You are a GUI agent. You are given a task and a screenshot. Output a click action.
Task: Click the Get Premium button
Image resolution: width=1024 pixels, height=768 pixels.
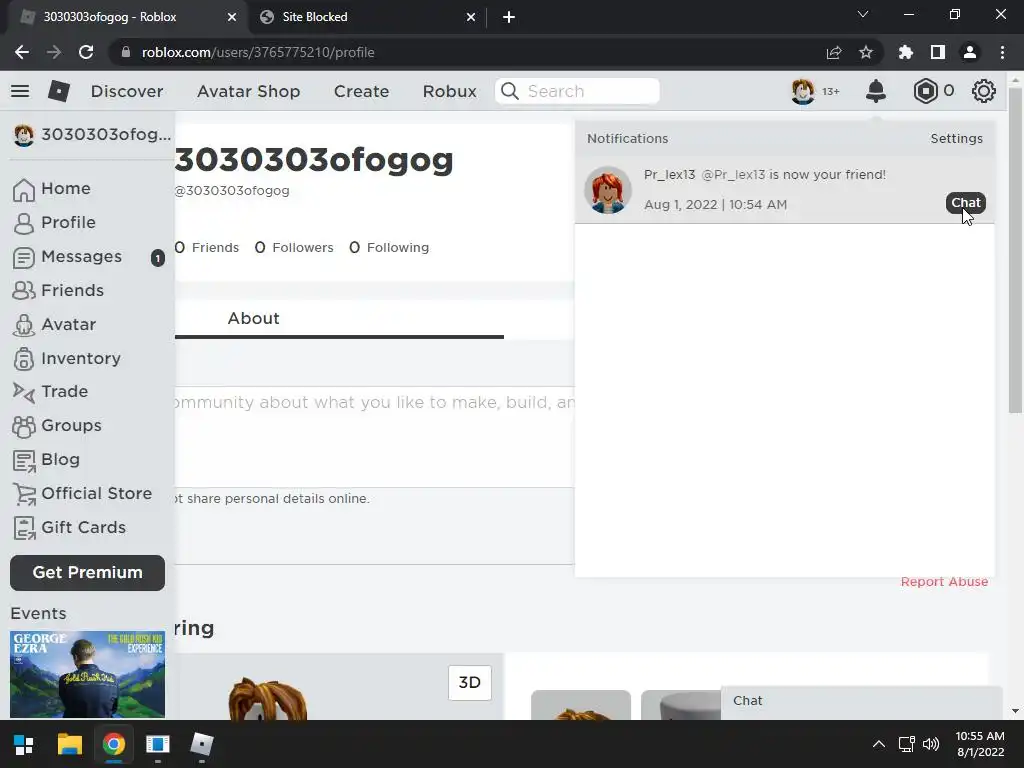(x=88, y=573)
